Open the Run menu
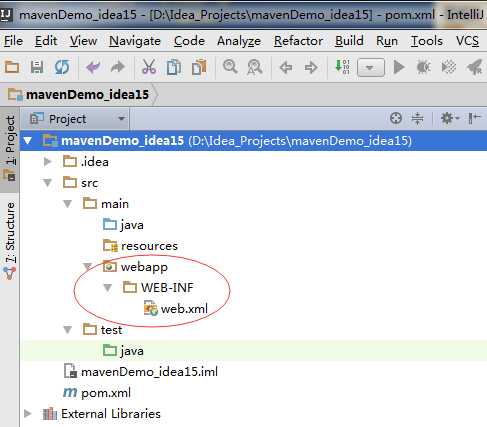Image resolution: width=487 pixels, height=427 pixels. (387, 41)
